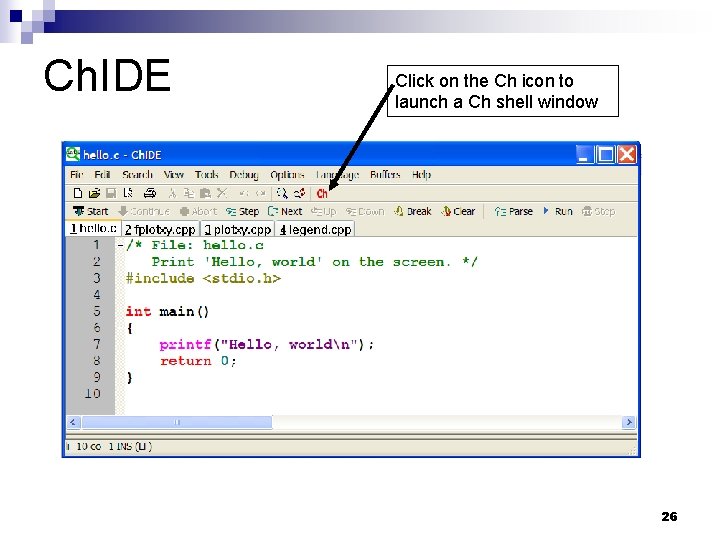Click the status bar line and column text
This screenshot has height=540, width=720.
pos(110,446)
